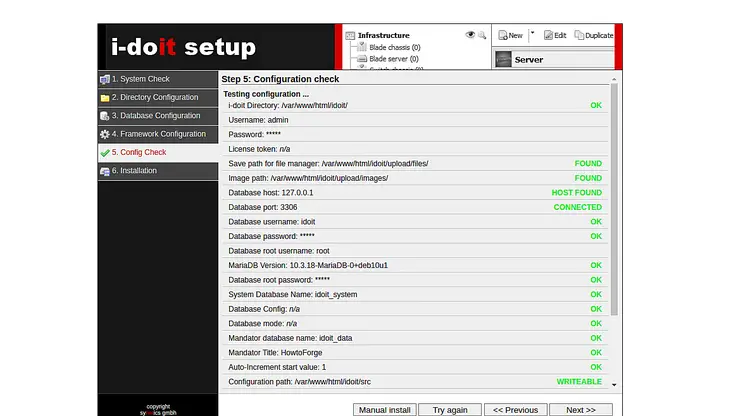Go back with << Previous button

[515, 410]
